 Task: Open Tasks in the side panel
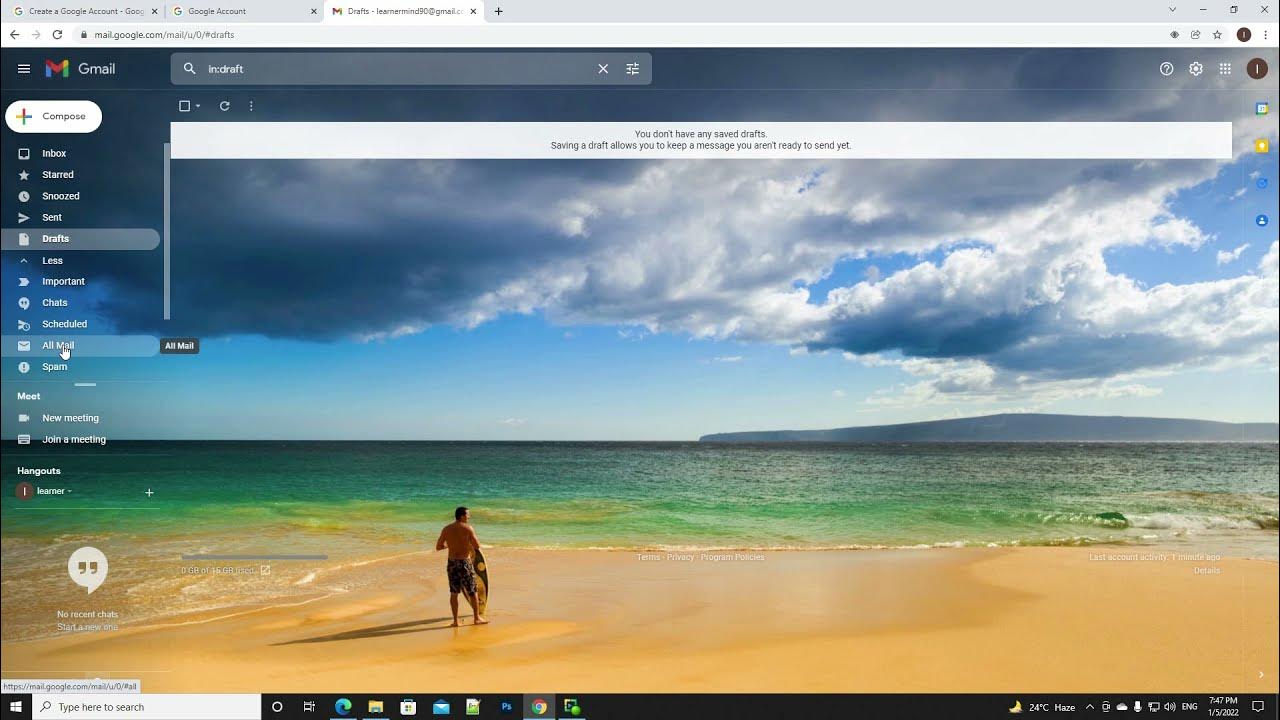click(1262, 183)
